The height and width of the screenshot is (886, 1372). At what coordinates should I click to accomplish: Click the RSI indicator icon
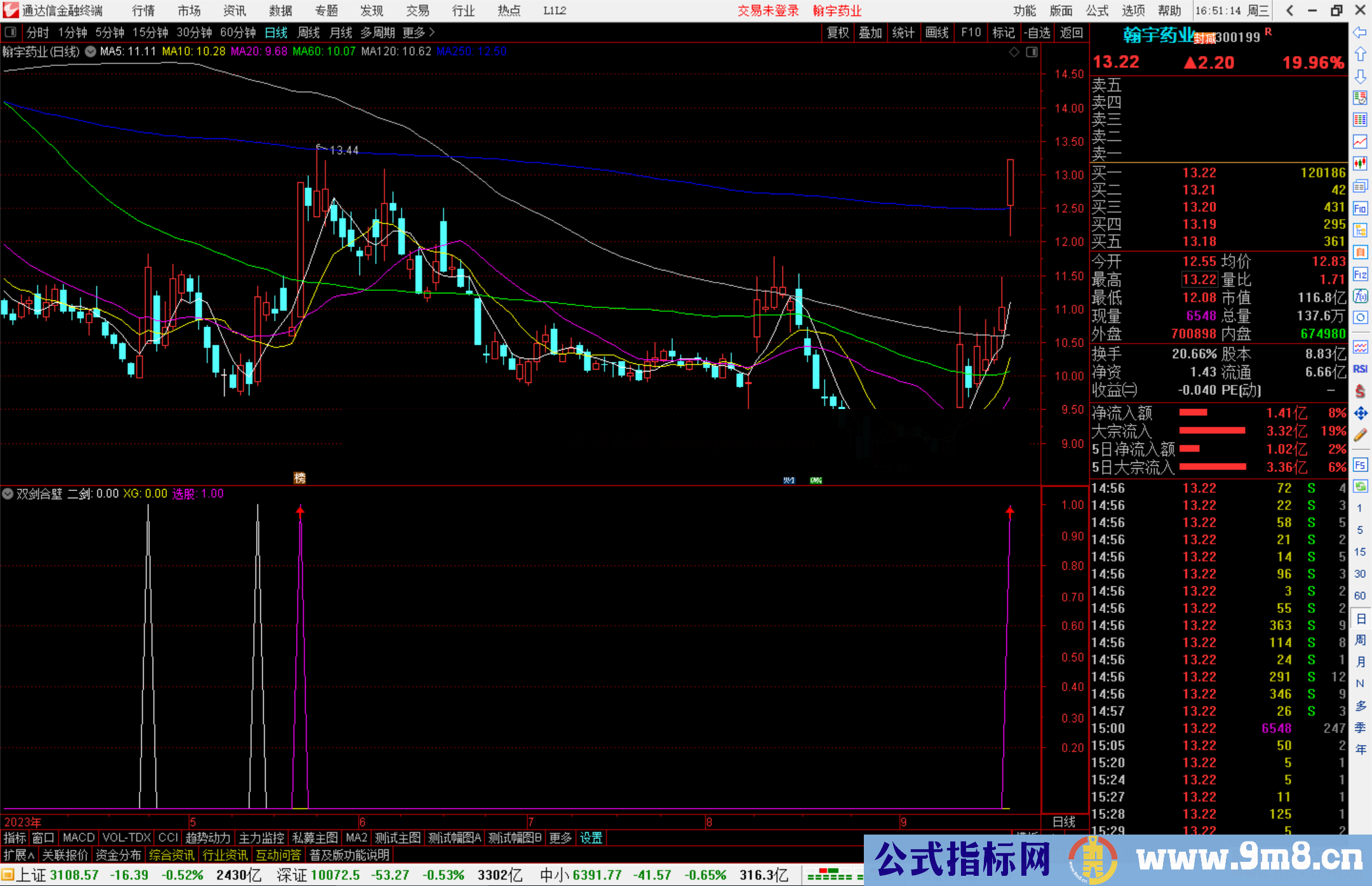coord(1360,369)
